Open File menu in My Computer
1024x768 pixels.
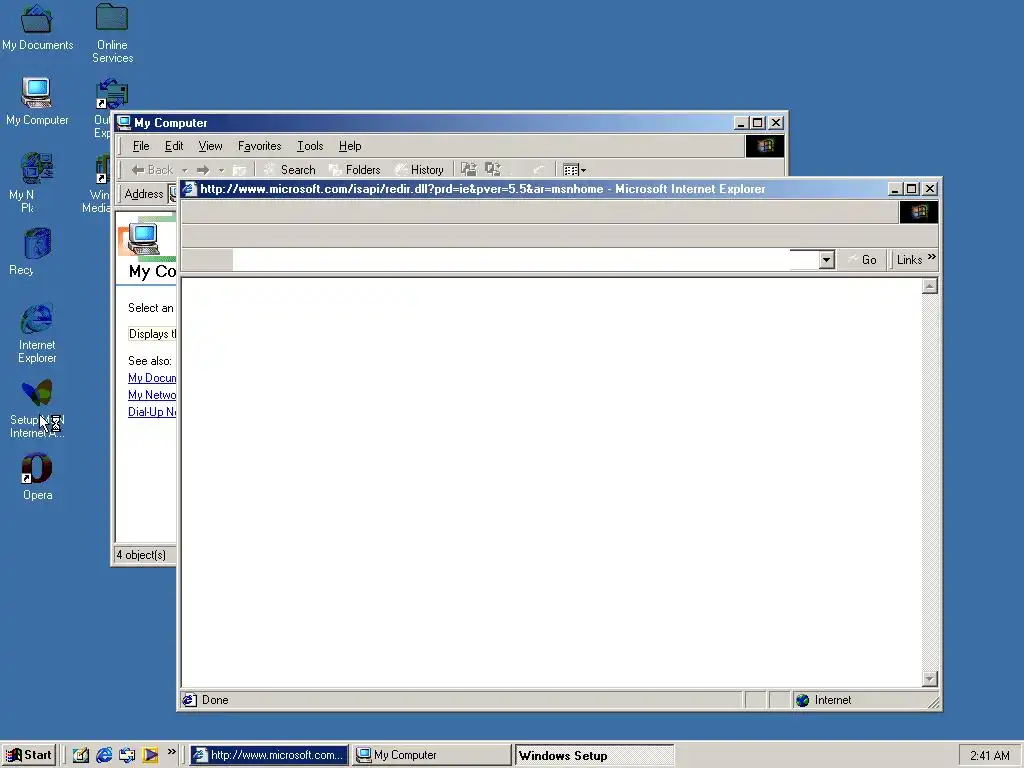pos(141,146)
